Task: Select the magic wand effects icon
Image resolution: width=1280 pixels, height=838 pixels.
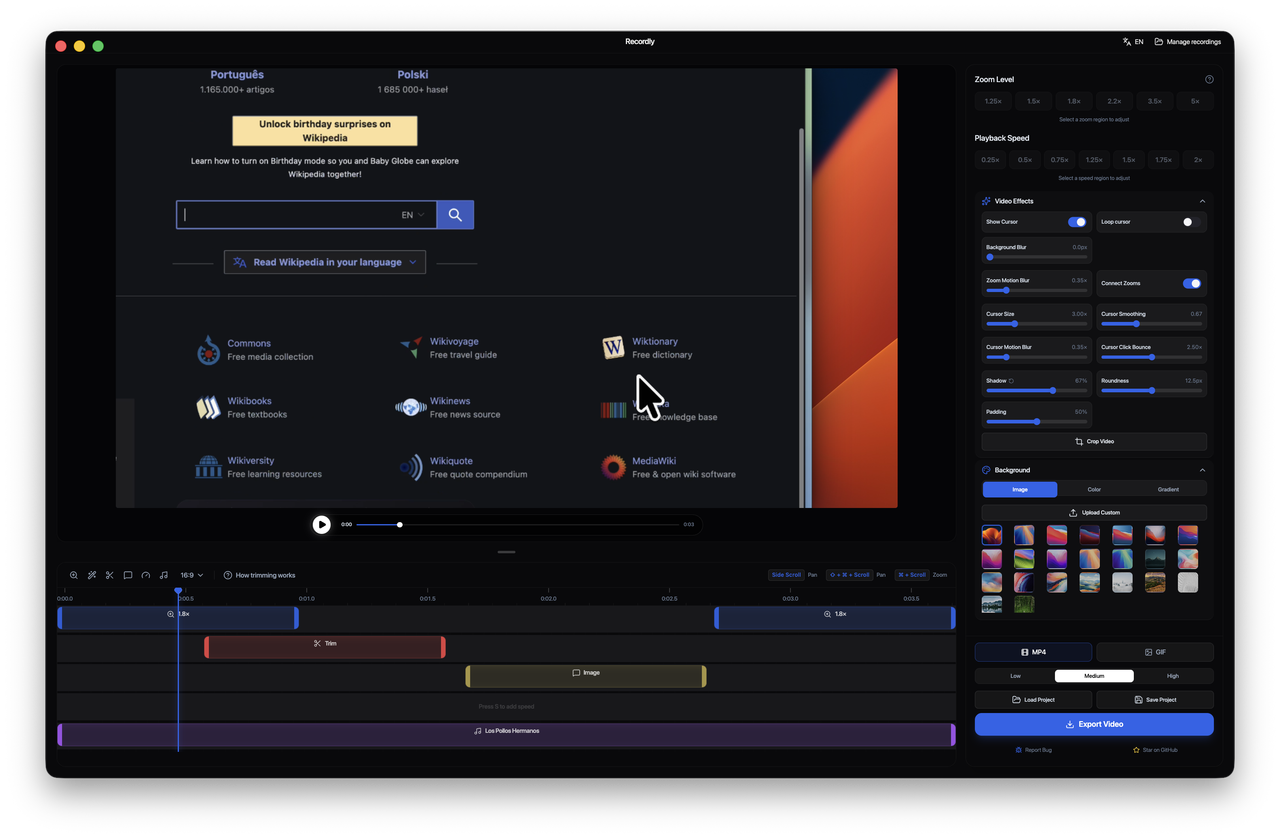Action: [92, 575]
